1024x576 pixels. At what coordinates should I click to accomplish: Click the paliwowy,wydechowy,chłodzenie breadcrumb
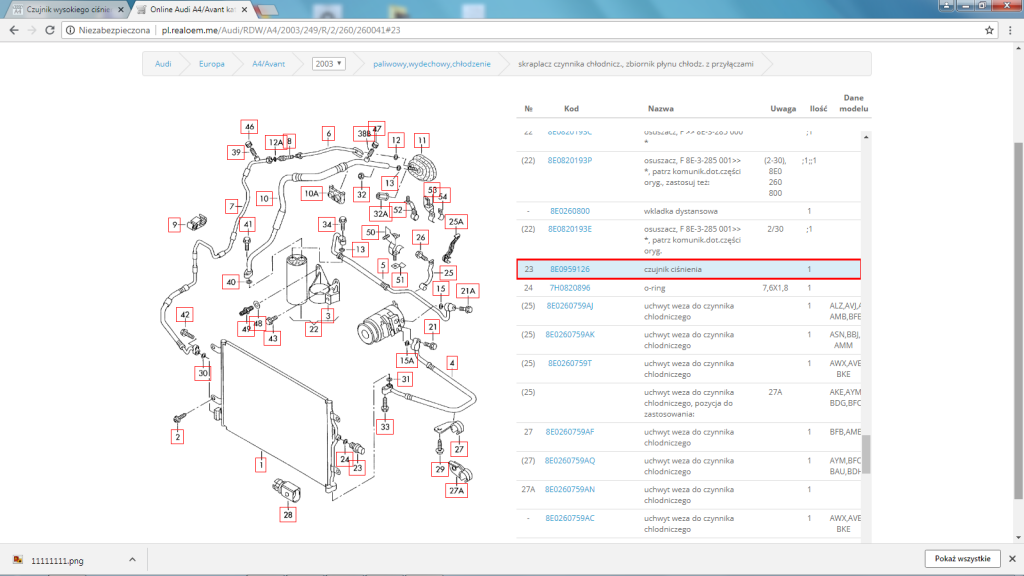click(x=432, y=64)
